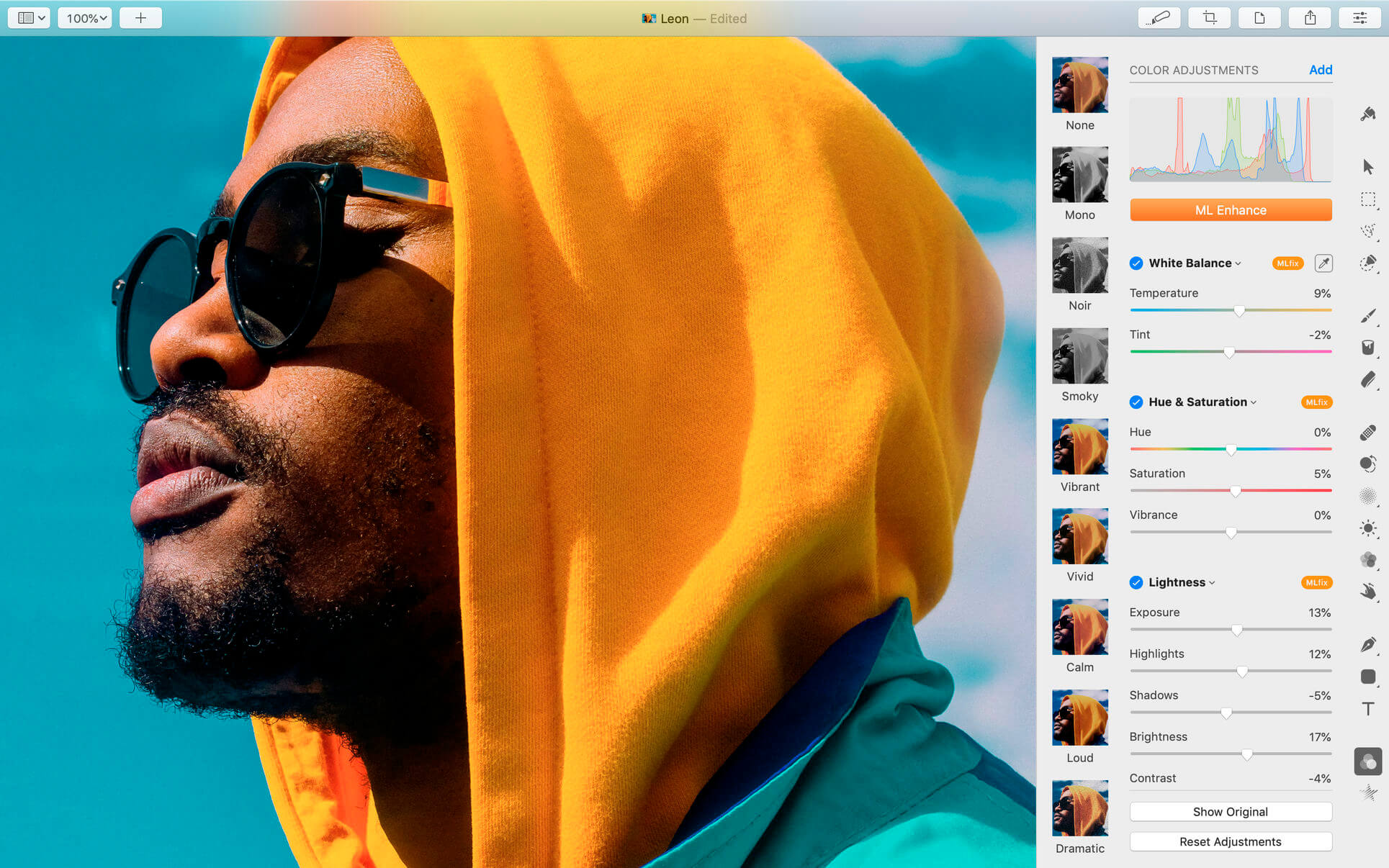This screenshot has height=868, width=1389.
Task: Open the sidebar view options dropdown
Action: [30, 18]
